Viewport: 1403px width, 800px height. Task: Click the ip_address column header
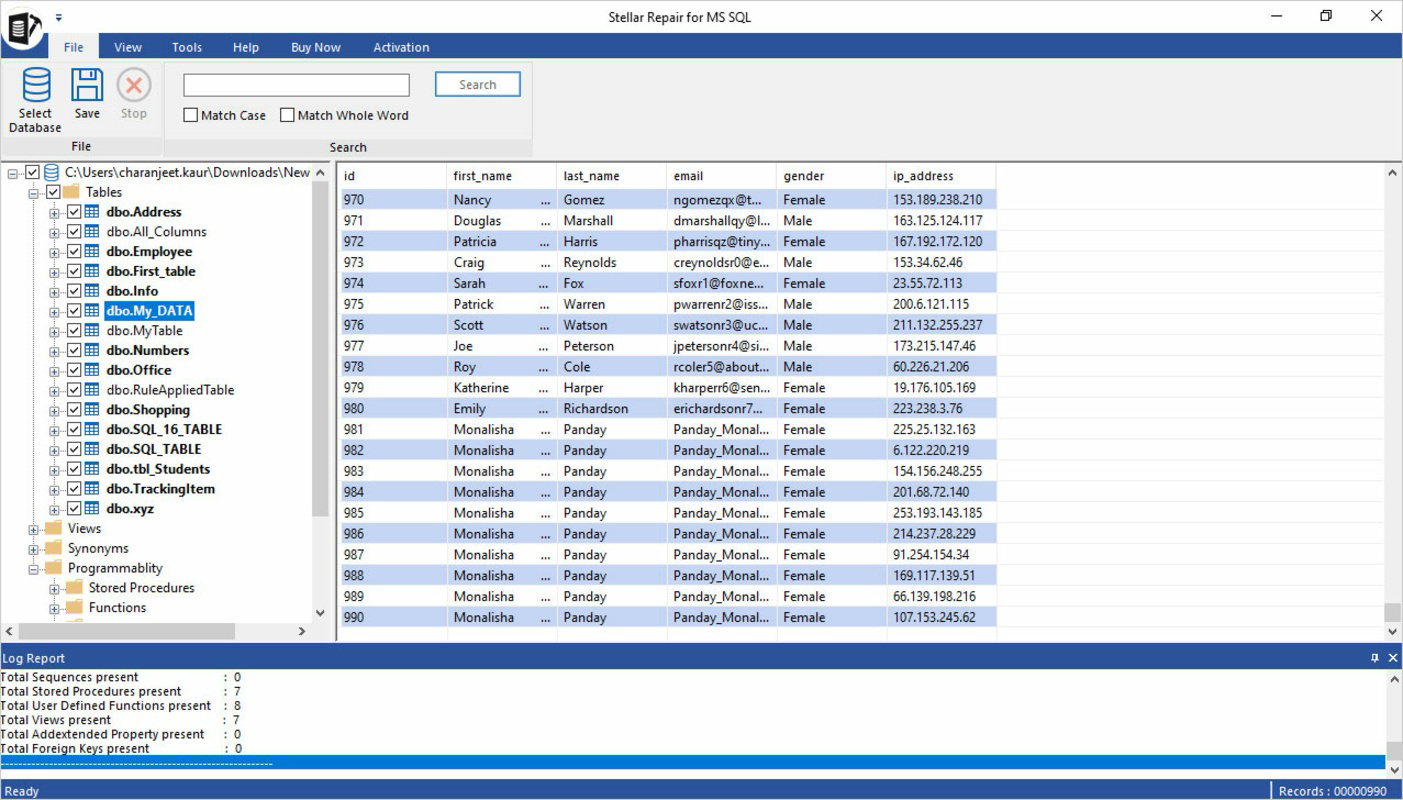click(x=941, y=176)
